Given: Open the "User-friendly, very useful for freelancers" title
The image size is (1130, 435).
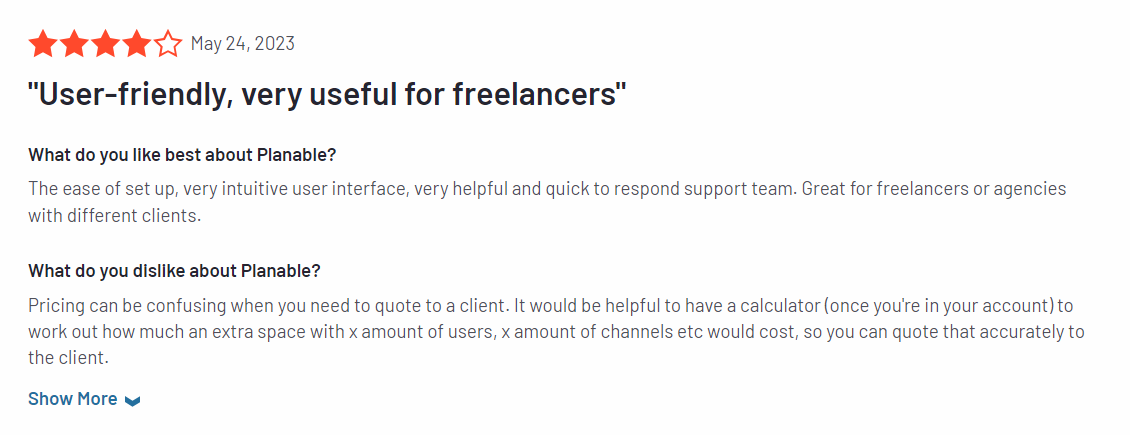Looking at the screenshot, I should click(327, 96).
